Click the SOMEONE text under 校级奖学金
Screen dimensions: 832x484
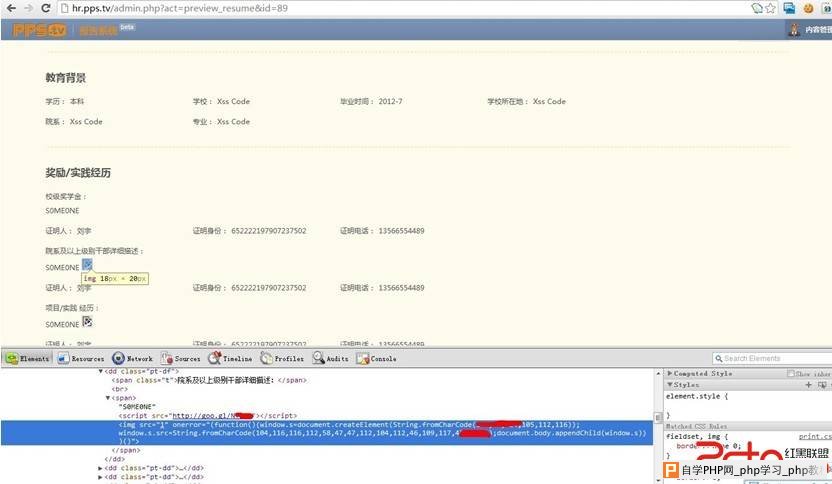click(x=63, y=211)
